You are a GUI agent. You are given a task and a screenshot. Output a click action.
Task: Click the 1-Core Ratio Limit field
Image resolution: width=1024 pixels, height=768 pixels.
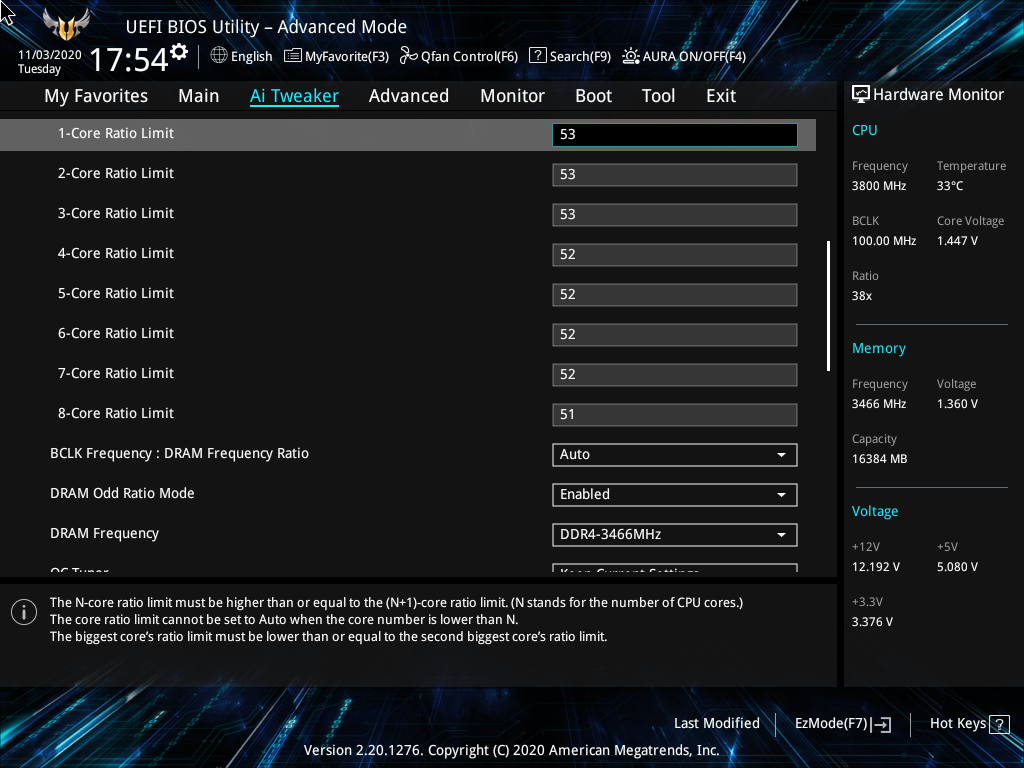pos(675,135)
